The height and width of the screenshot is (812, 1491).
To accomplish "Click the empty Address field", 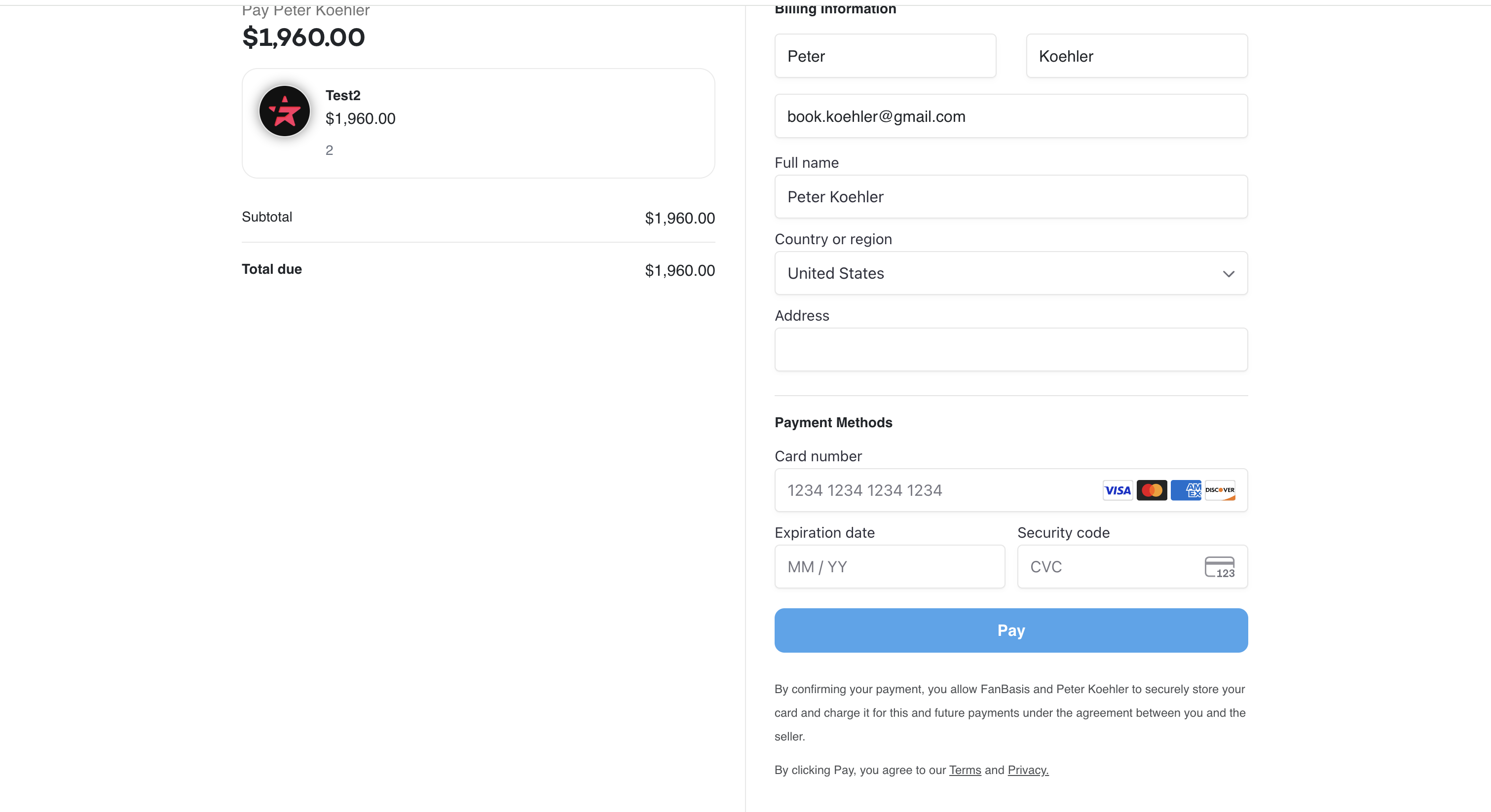I will pos(1010,350).
